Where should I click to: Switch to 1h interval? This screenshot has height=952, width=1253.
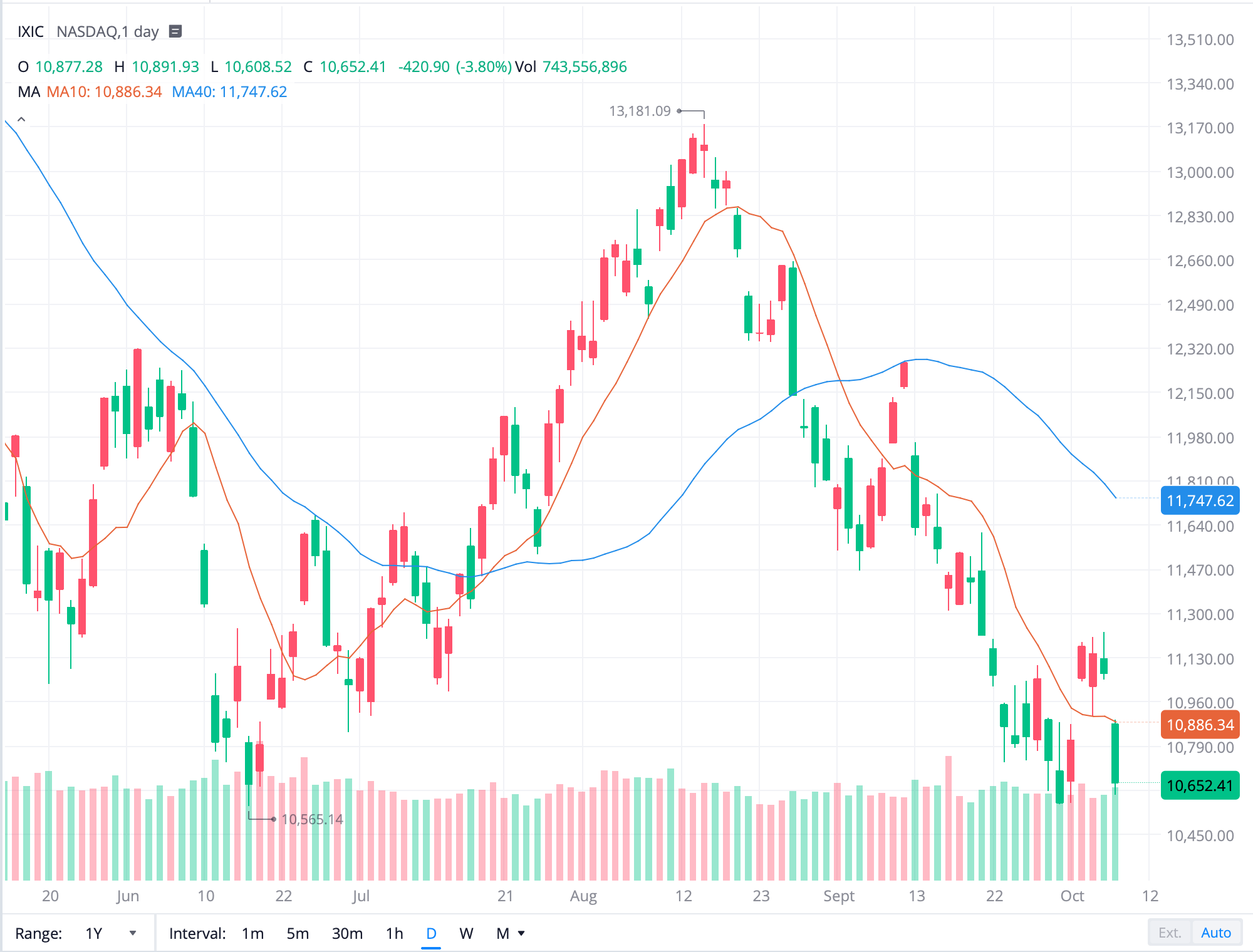click(x=394, y=933)
